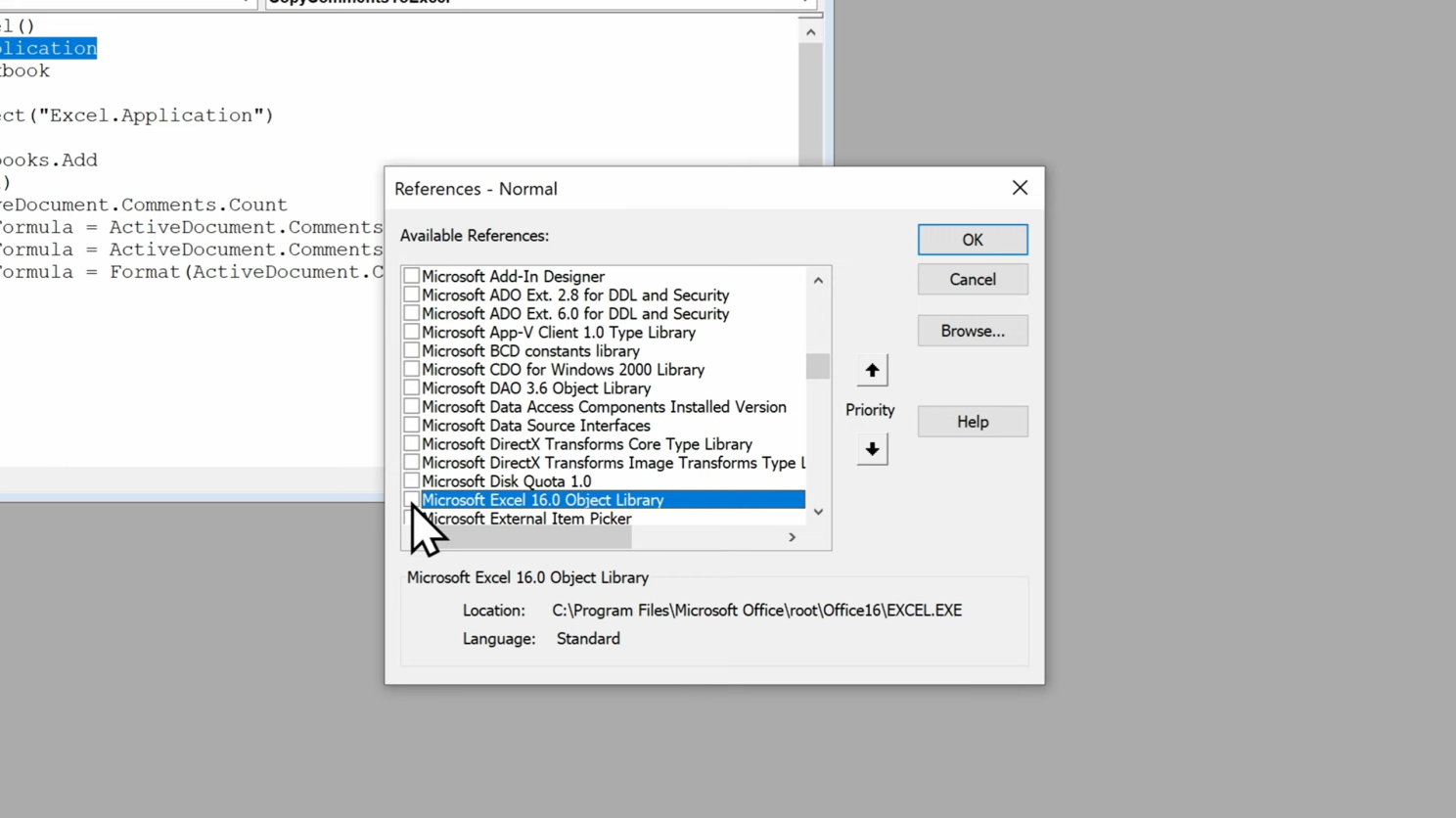Click the reference list vertical scrollbar thumb
This screenshot has height=818, width=1456.
(x=818, y=366)
